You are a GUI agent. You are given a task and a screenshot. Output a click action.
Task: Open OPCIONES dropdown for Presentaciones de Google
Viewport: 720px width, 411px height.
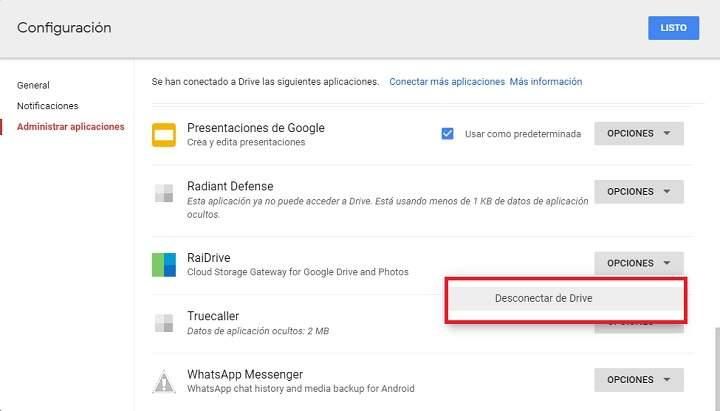click(638, 134)
